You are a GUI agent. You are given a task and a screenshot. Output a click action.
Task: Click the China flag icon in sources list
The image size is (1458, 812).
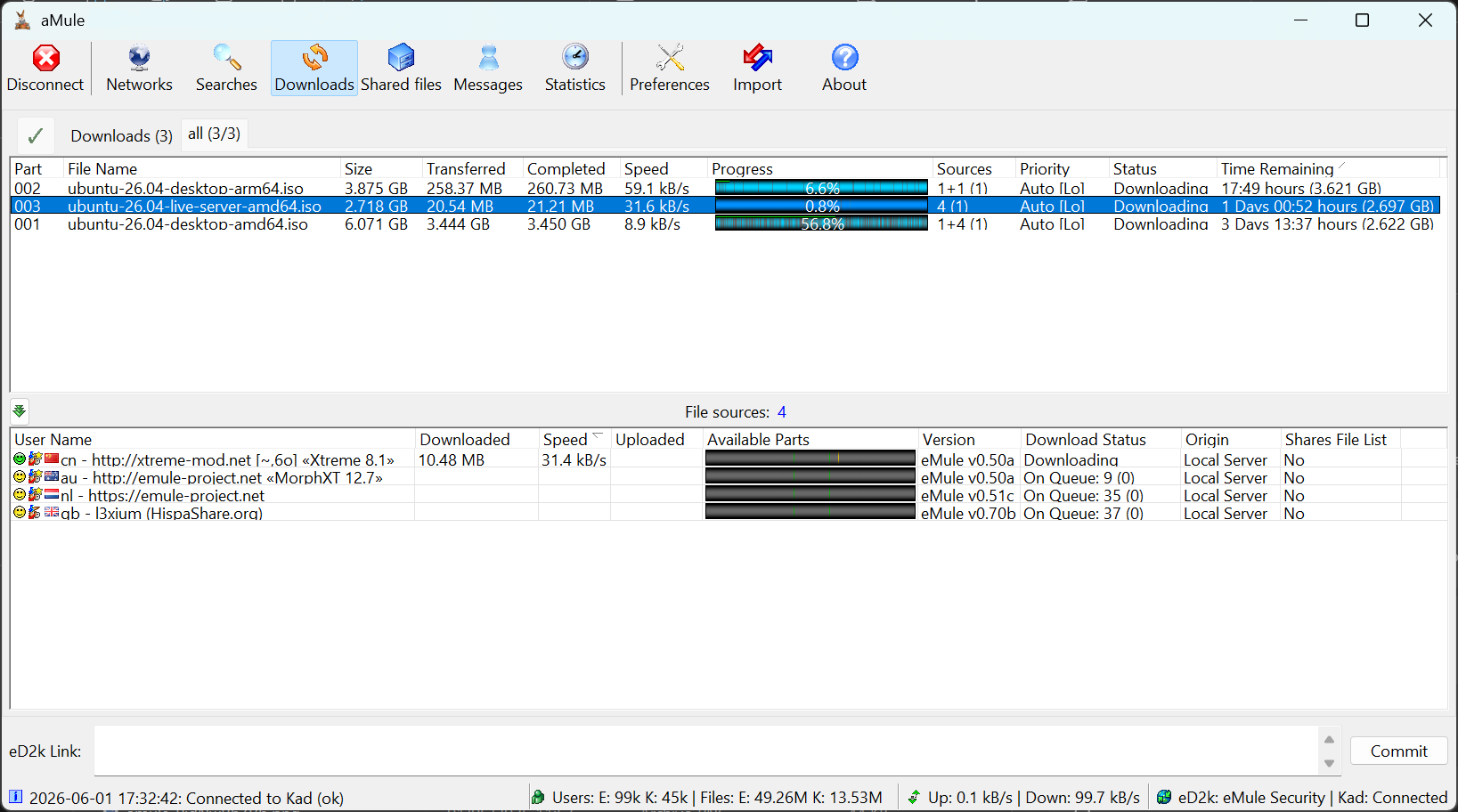[52, 459]
